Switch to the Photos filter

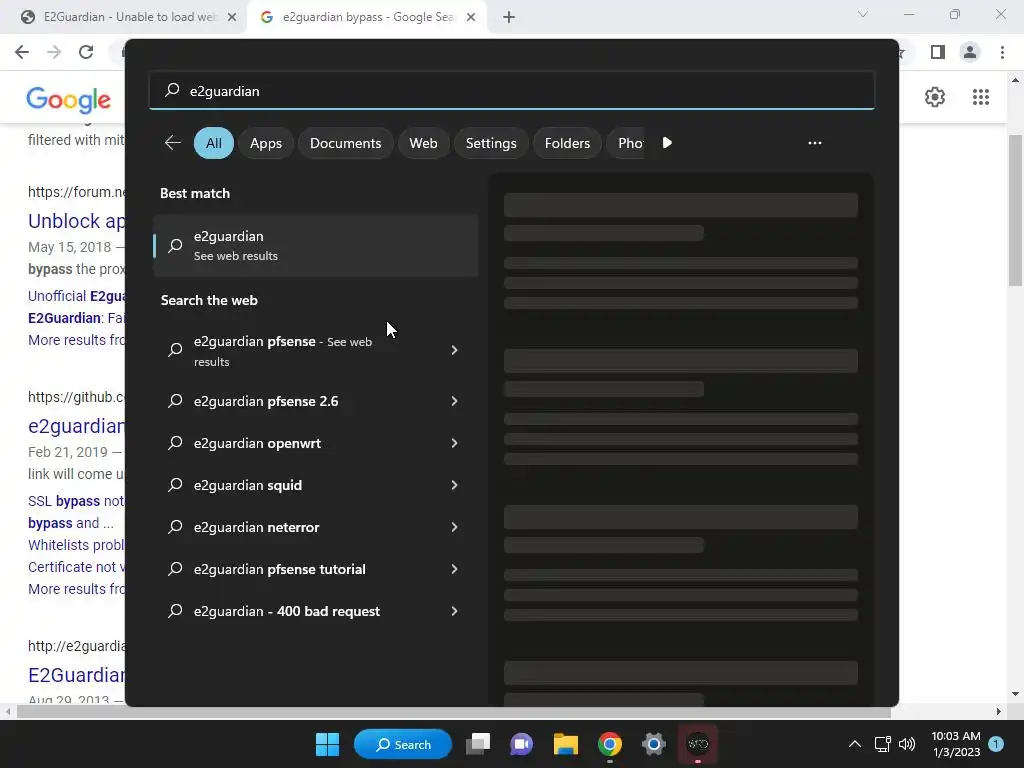(628, 143)
